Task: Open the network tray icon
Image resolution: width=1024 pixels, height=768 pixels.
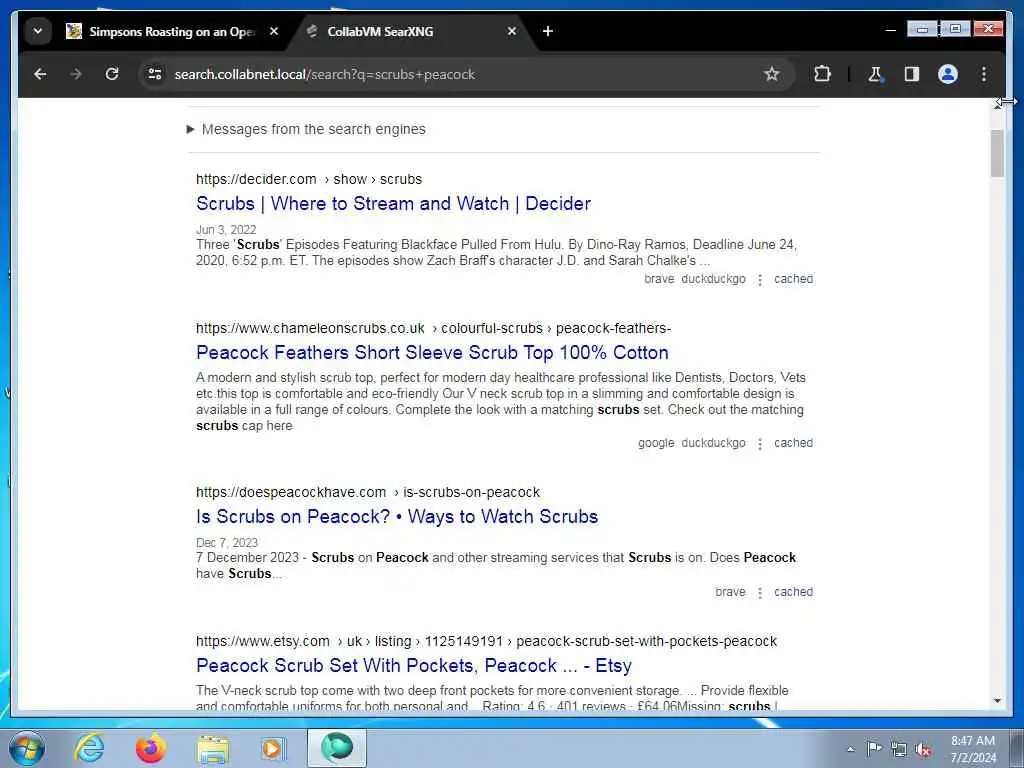Action: (899, 749)
